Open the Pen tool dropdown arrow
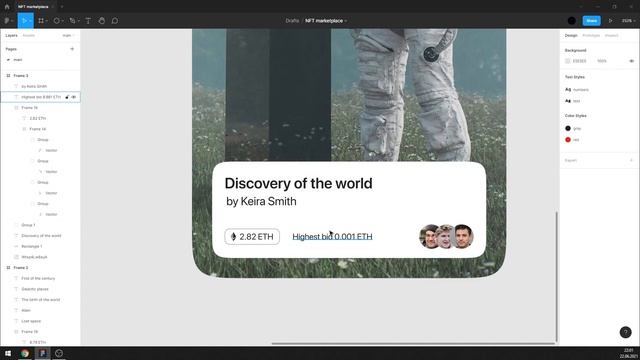The width and height of the screenshot is (640, 360). [78, 21]
